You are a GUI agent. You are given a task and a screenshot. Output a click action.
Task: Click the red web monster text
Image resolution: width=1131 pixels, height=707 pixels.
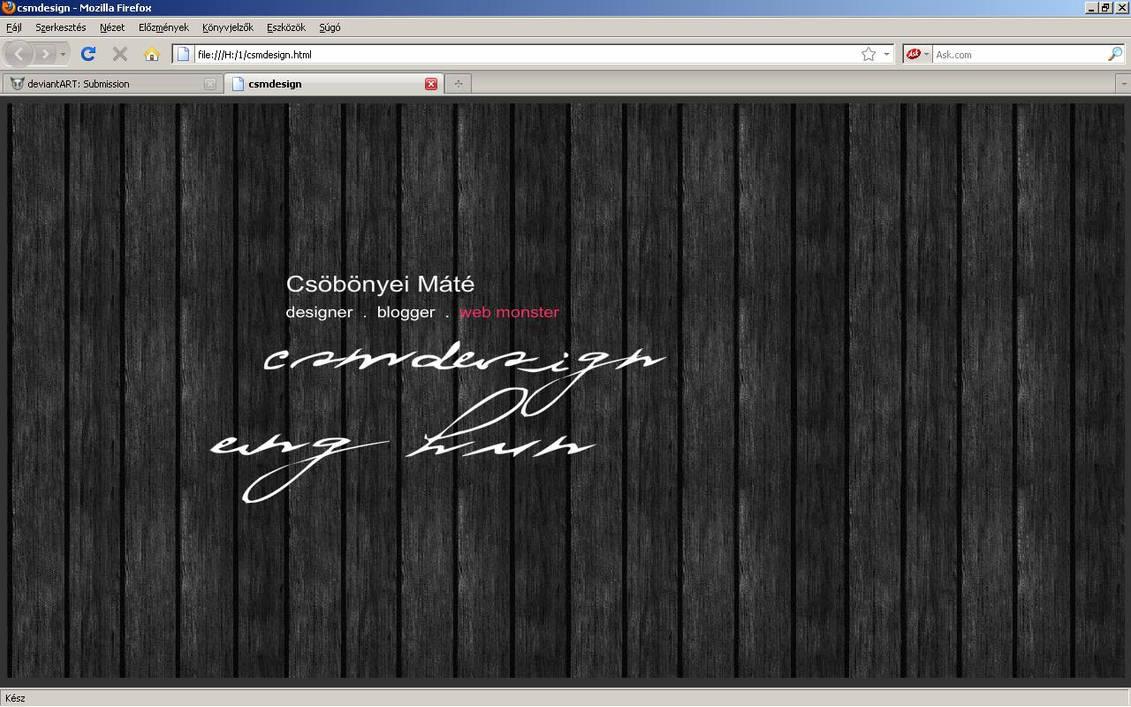(x=509, y=312)
